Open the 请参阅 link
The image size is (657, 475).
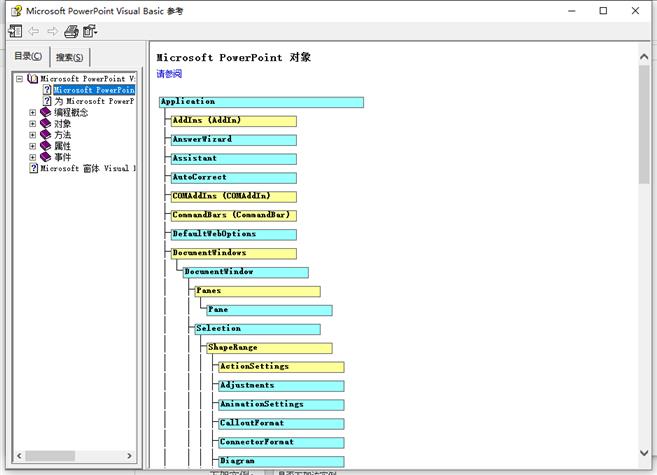pyautogui.click(x=169, y=74)
